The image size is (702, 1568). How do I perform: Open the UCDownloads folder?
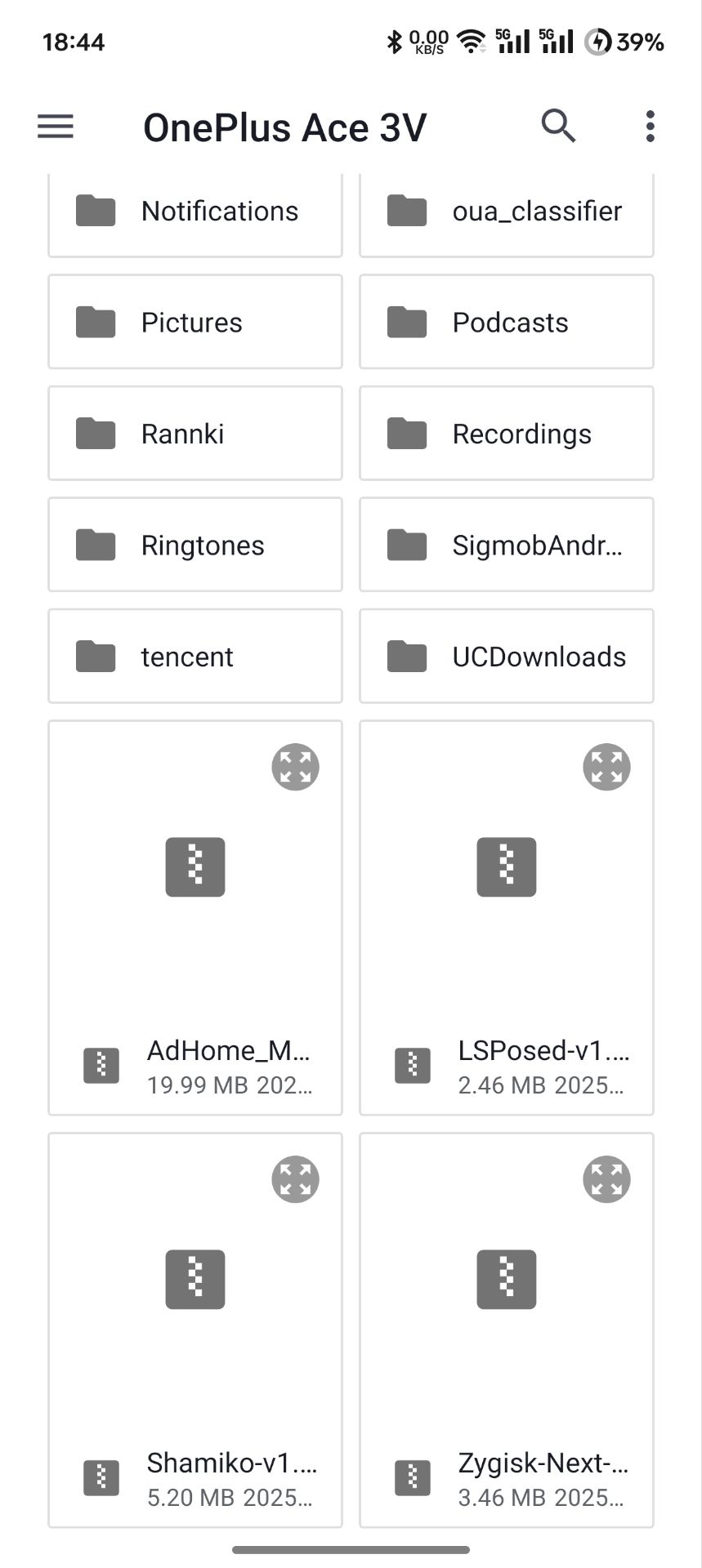point(507,656)
